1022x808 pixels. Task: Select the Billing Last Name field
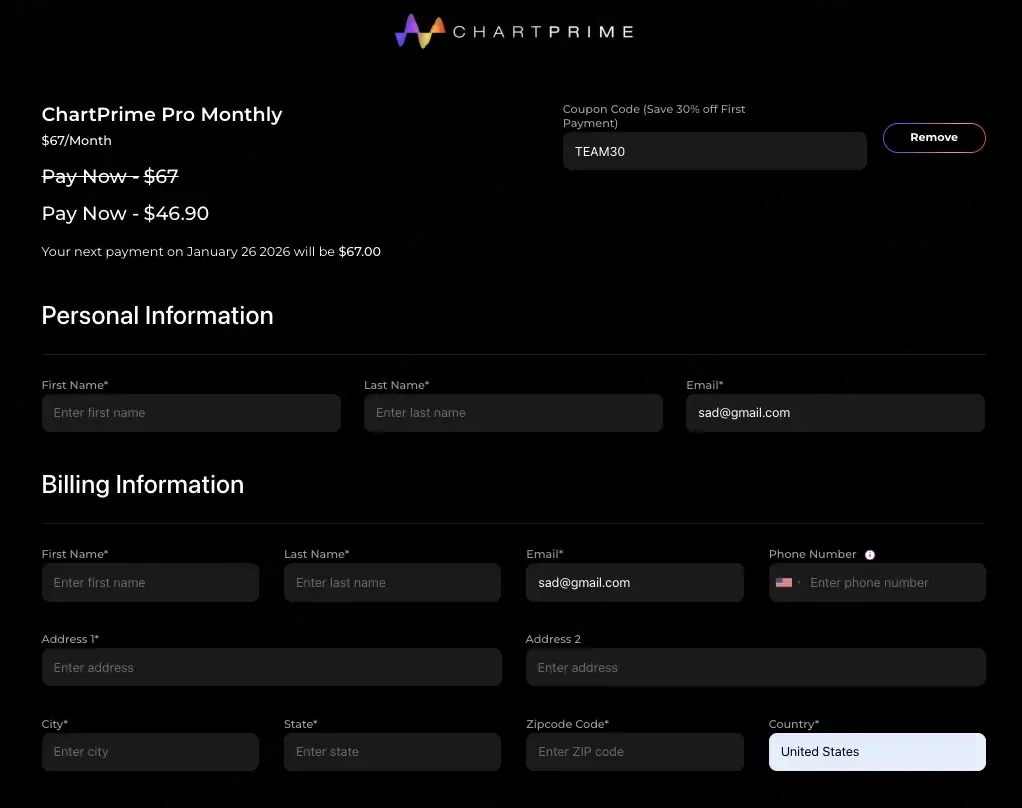392,583
